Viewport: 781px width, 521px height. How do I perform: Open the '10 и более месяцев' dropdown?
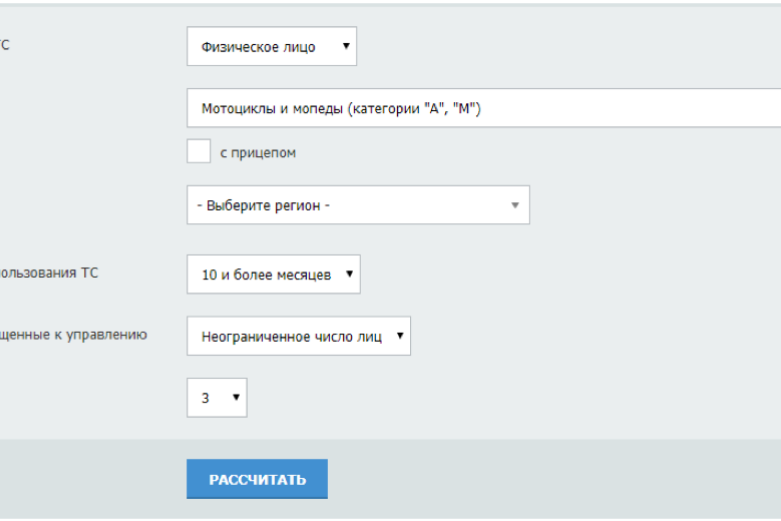272,274
